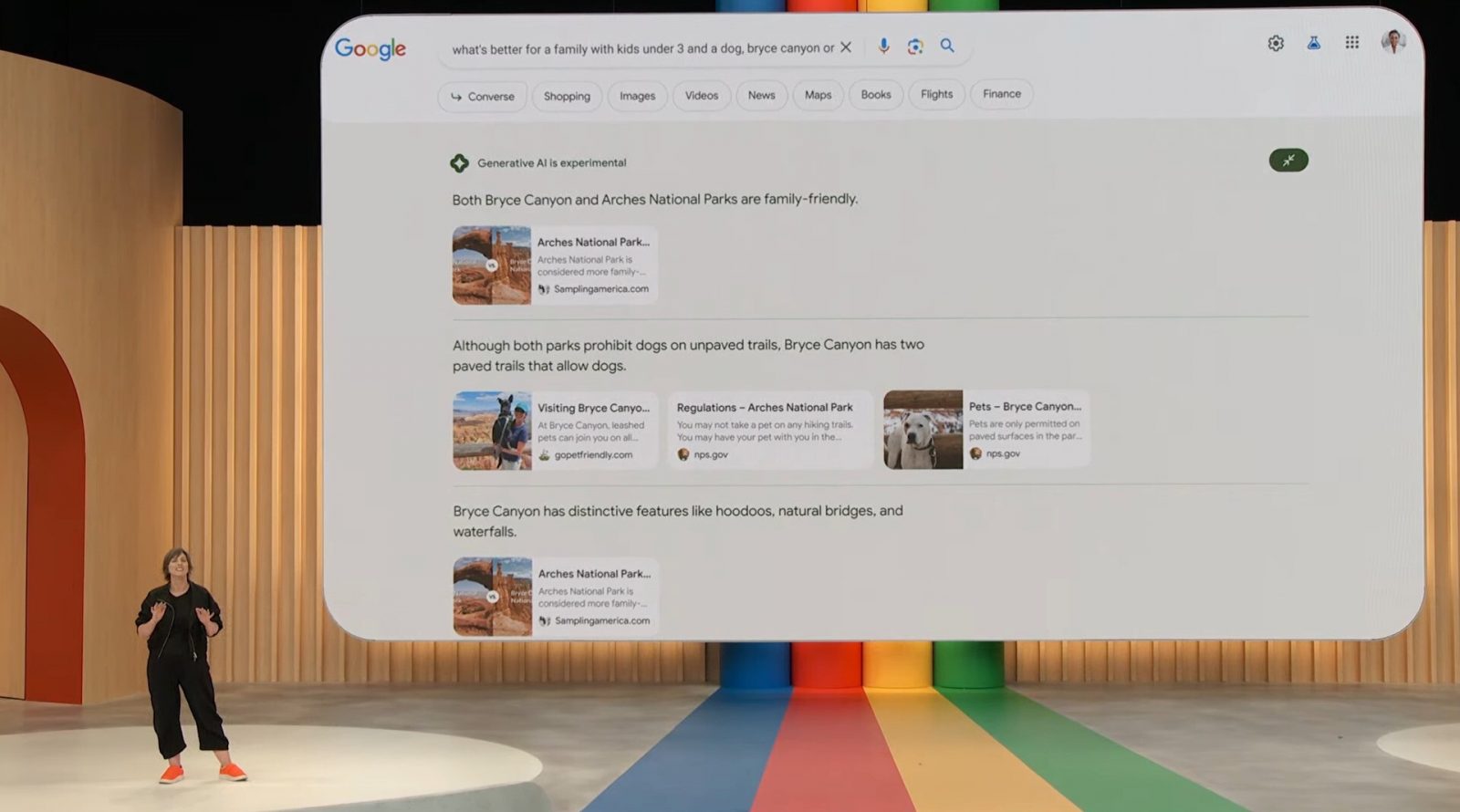This screenshot has width=1460, height=812.
Task: Clear the search query with X icon
Action: 846,47
